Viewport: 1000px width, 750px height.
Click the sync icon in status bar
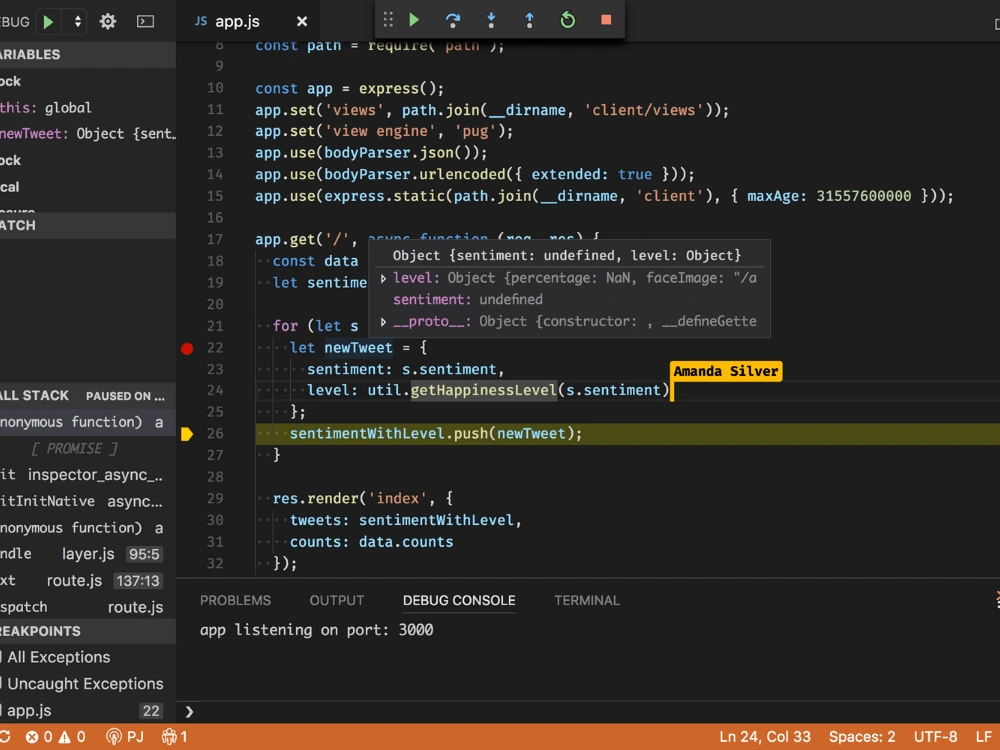tap(5, 737)
